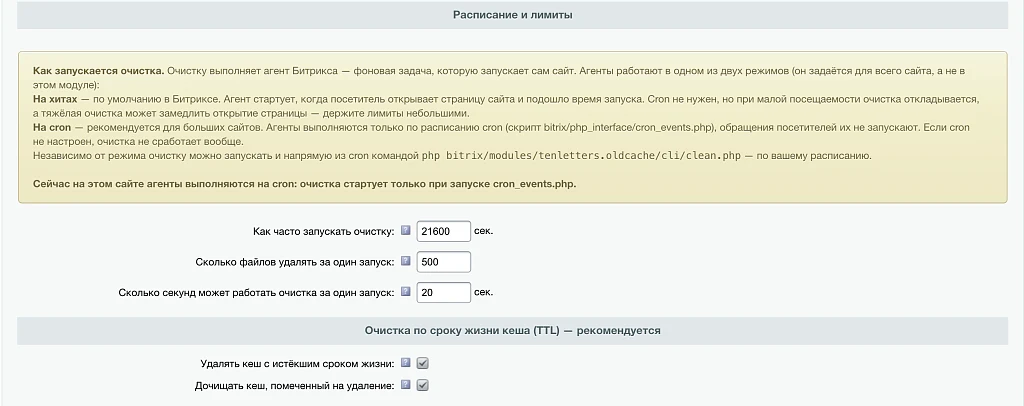Toggle 'Удалять кеш с истёкшим сроком жизни' checkbox
Viewport: 1024px width, 406px height.
[x=423, y=364]
